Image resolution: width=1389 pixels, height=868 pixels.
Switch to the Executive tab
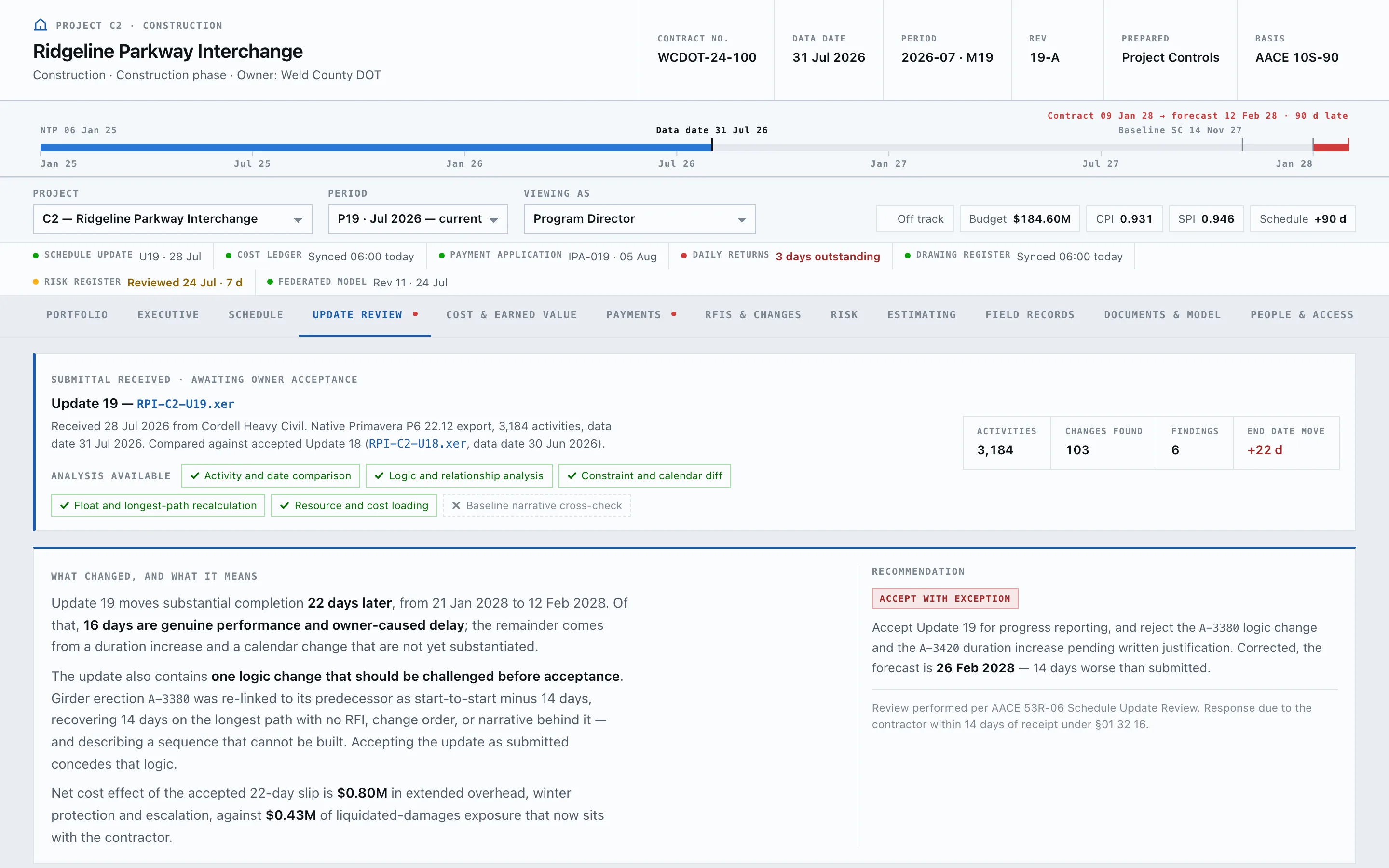pos(168,315)
